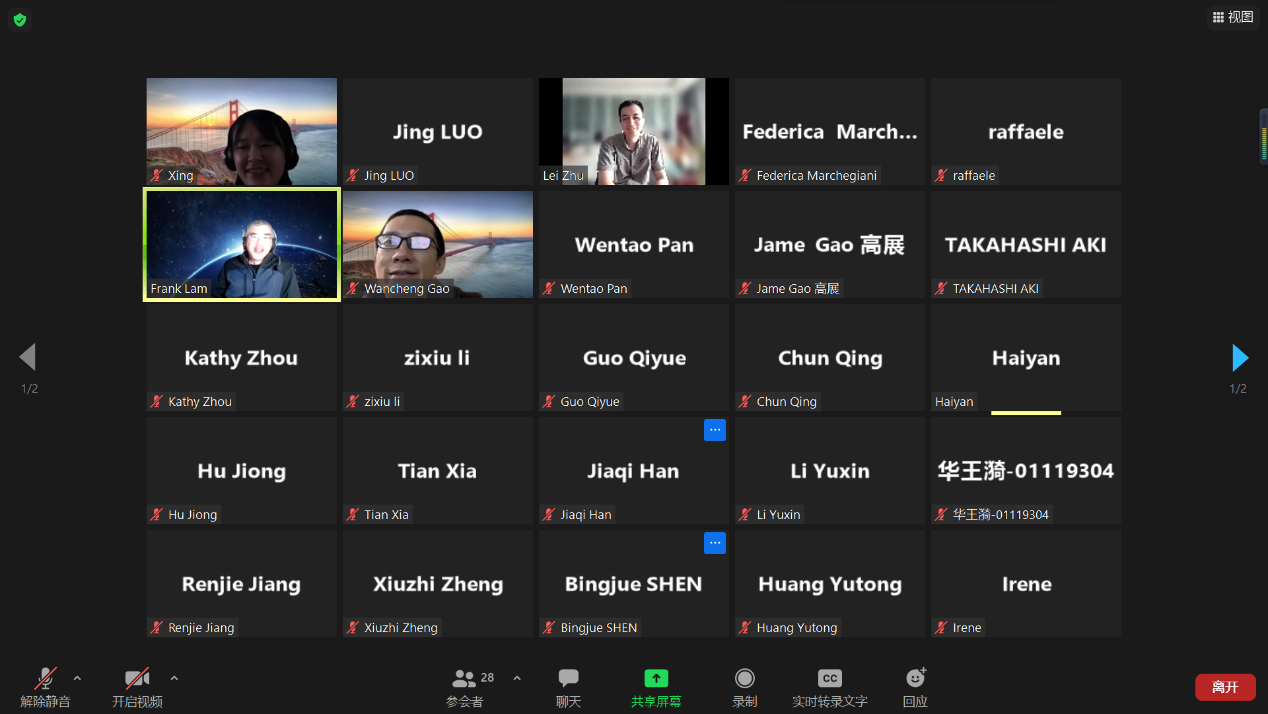Select Lei Zhu's video thumbnail
This screenshot has width=1268, height=714.
pyautogui.click(x=634, y=131)
